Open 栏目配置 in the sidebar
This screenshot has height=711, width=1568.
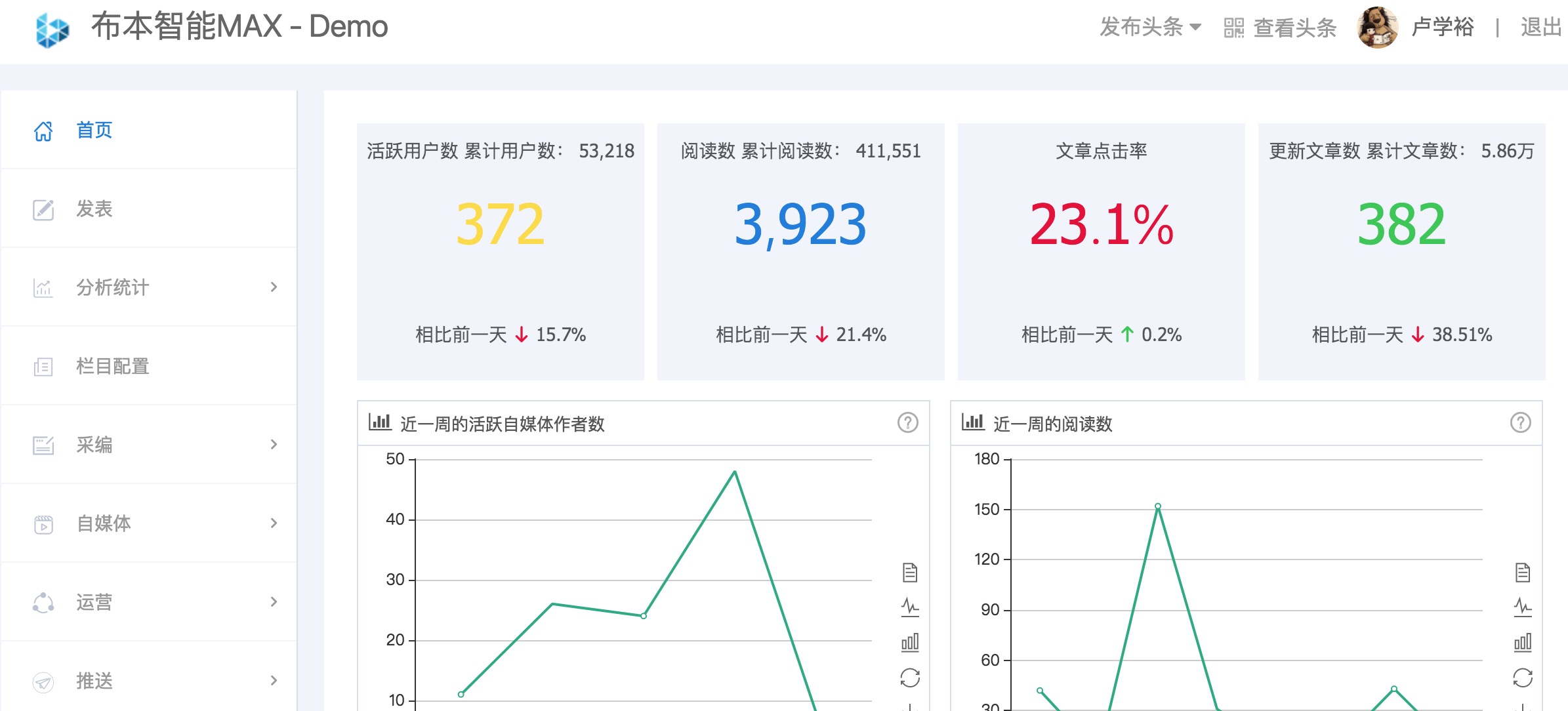point(149,365)
